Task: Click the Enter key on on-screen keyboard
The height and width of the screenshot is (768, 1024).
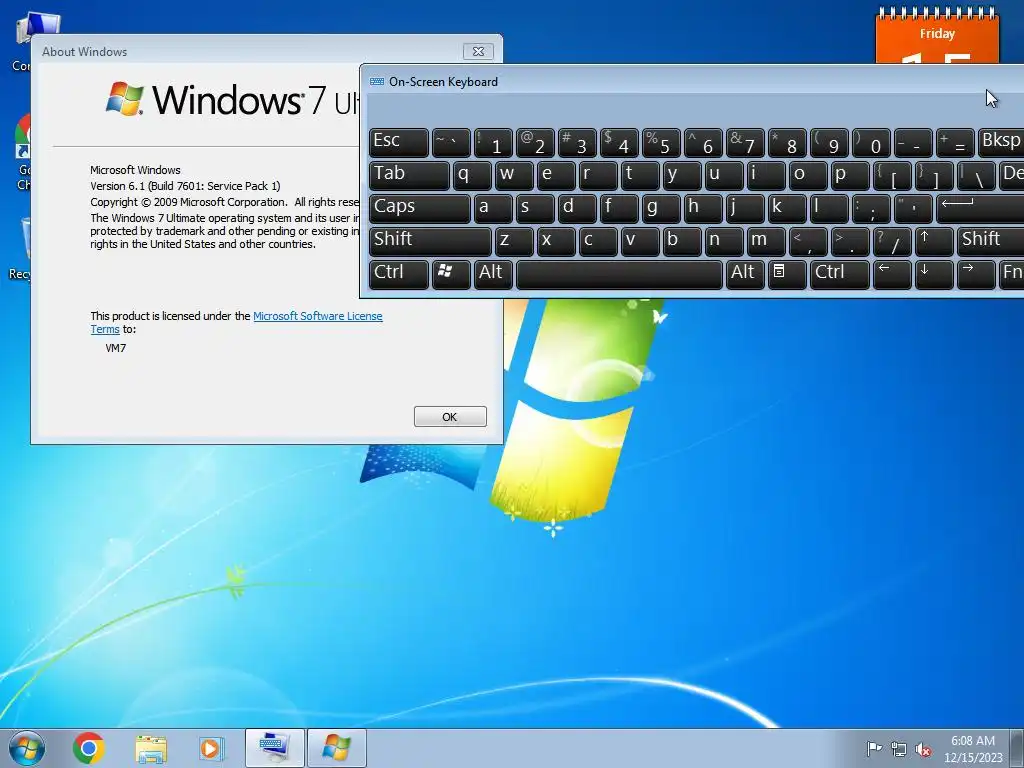Action: (x=980, y=209)
